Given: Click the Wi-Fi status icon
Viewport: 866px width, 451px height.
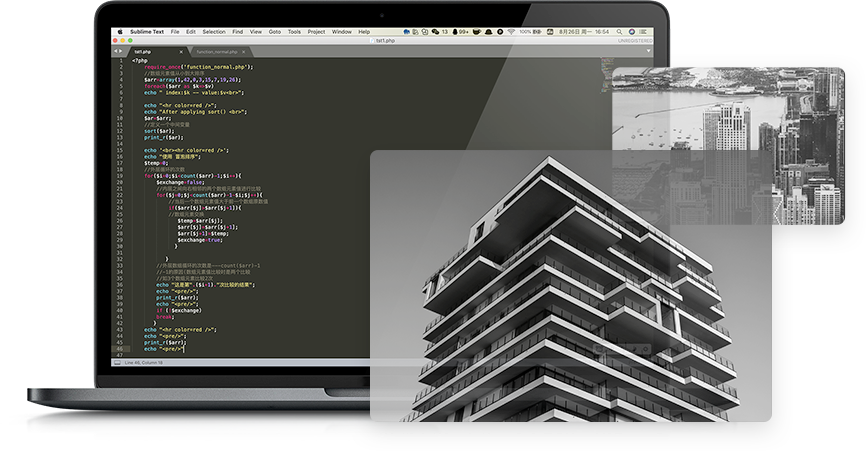Looking at the screenshot, I should point(510,32).
